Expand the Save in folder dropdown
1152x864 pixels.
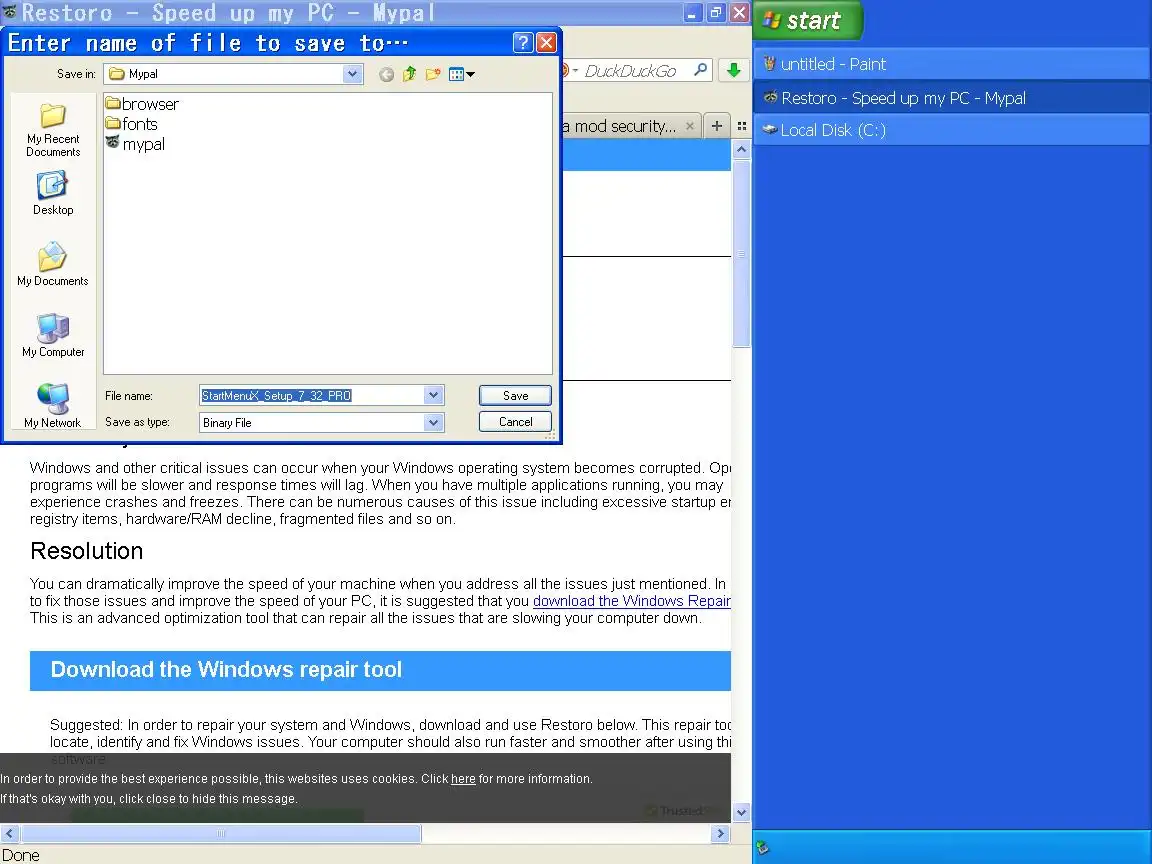352,73
